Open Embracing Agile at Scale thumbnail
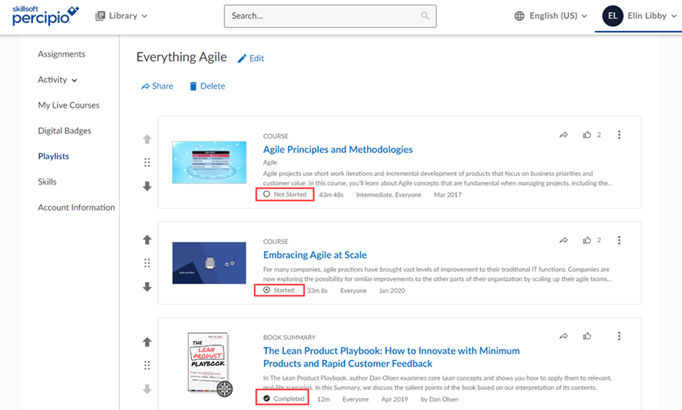Viewport: 682px width, 410px height. (x=209, y=263)
